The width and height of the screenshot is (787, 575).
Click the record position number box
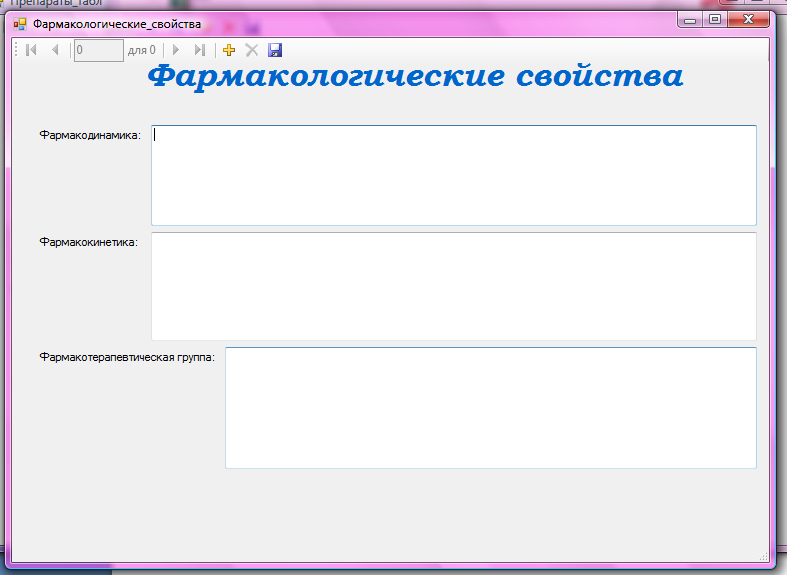coord(99,50)
